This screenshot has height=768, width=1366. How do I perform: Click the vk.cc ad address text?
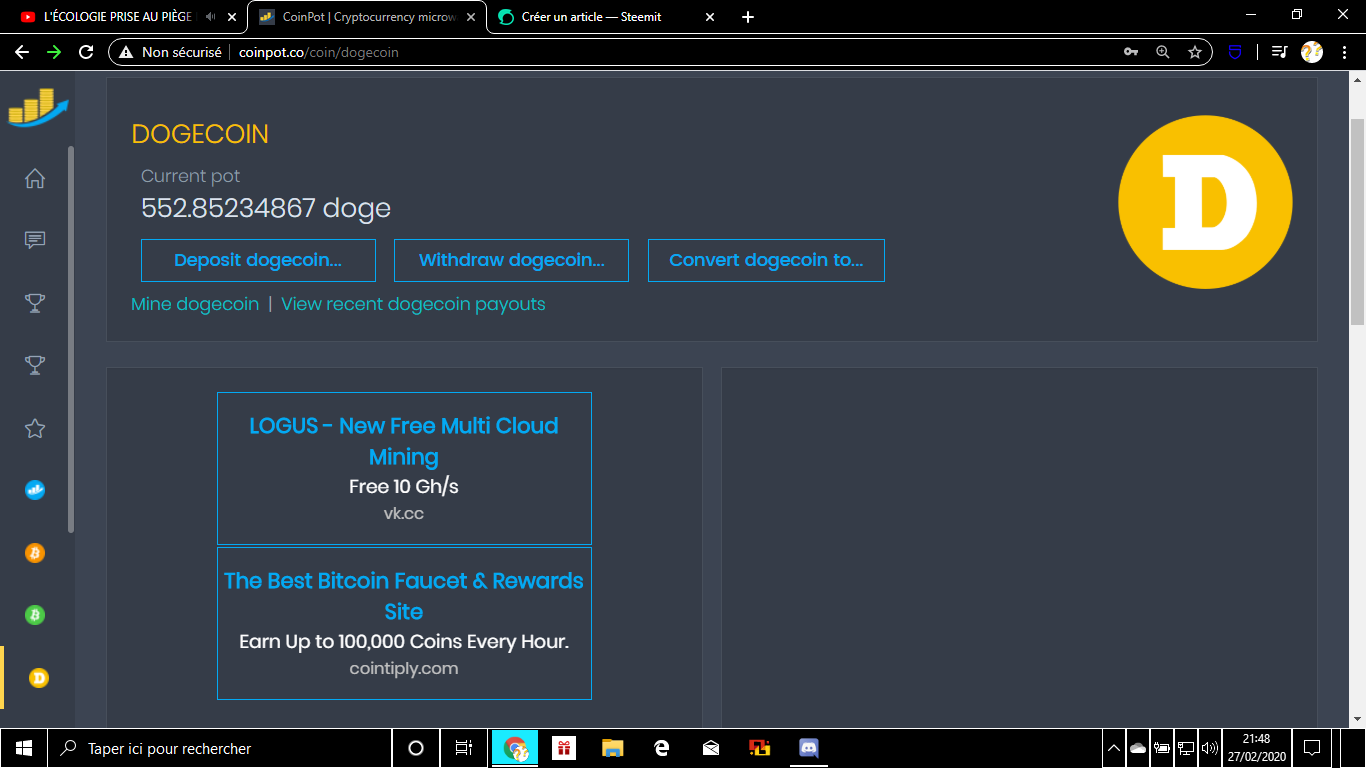click(x=404, y=514)
